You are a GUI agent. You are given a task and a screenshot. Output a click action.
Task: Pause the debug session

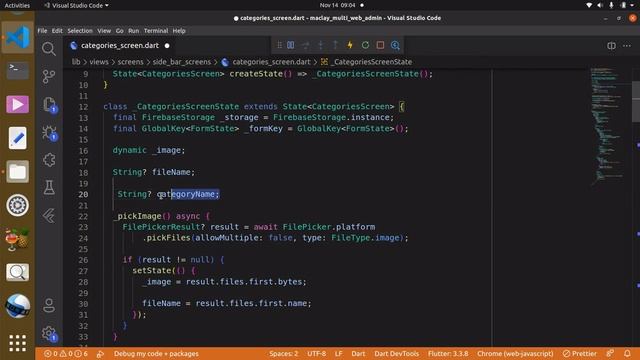[291, 45]
